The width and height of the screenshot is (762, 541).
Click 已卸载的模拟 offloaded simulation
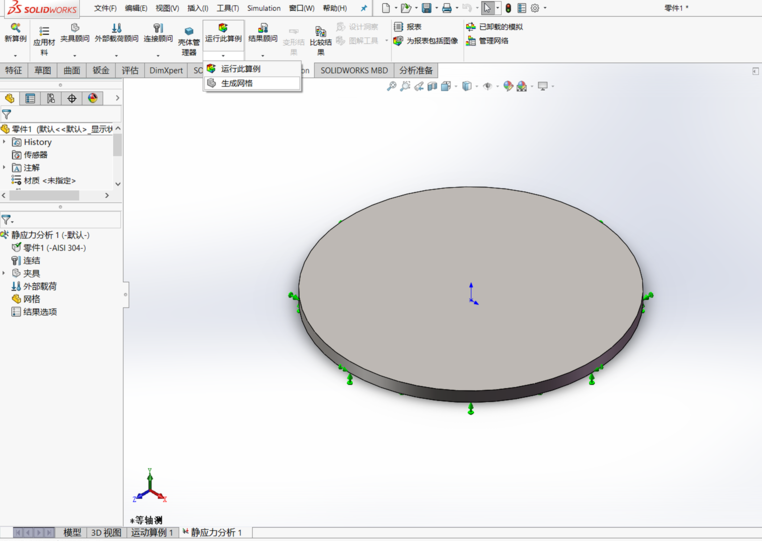(494, 27)
